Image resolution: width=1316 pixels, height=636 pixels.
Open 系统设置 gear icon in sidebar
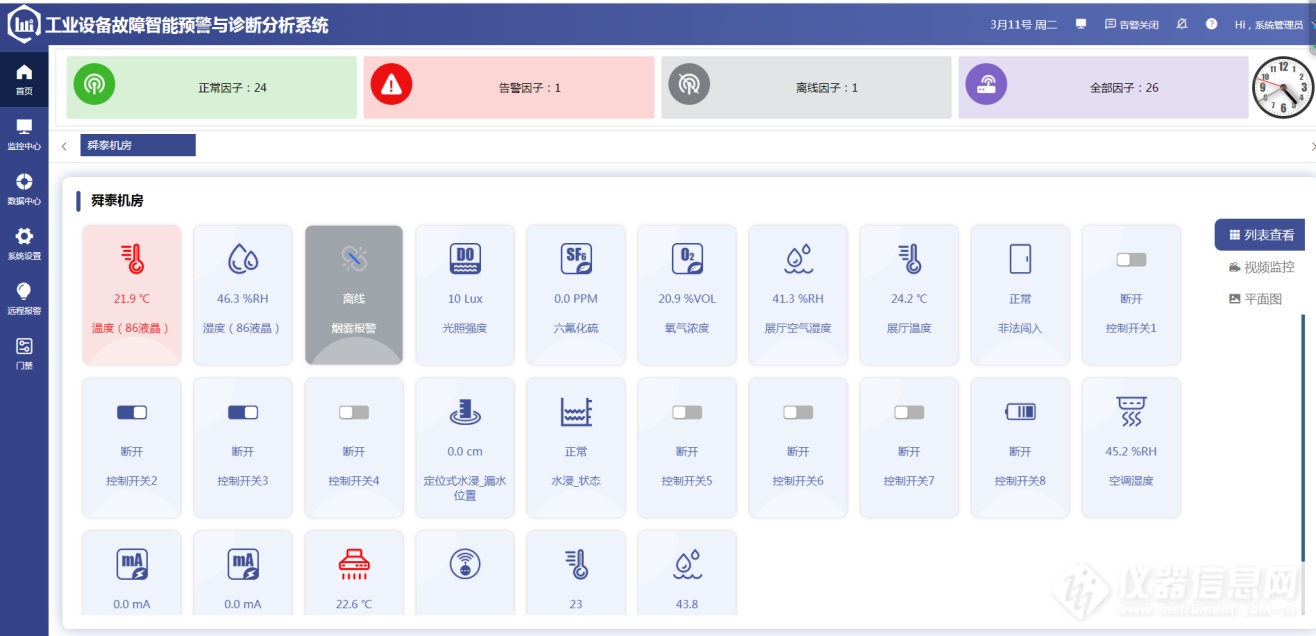[24, 238]
